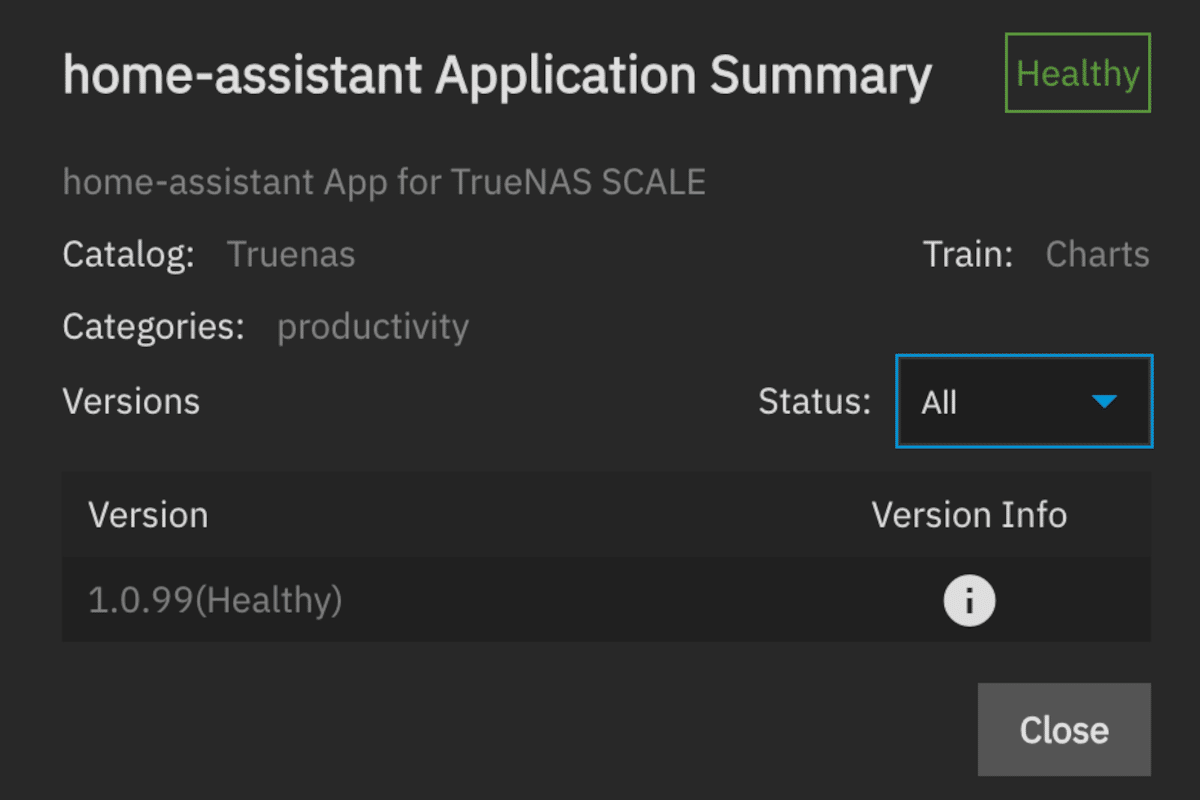This screenshot has height=800, width=1200.
Task: Select the 1.0.99(Healthy) version row
Action: point(606,600)
